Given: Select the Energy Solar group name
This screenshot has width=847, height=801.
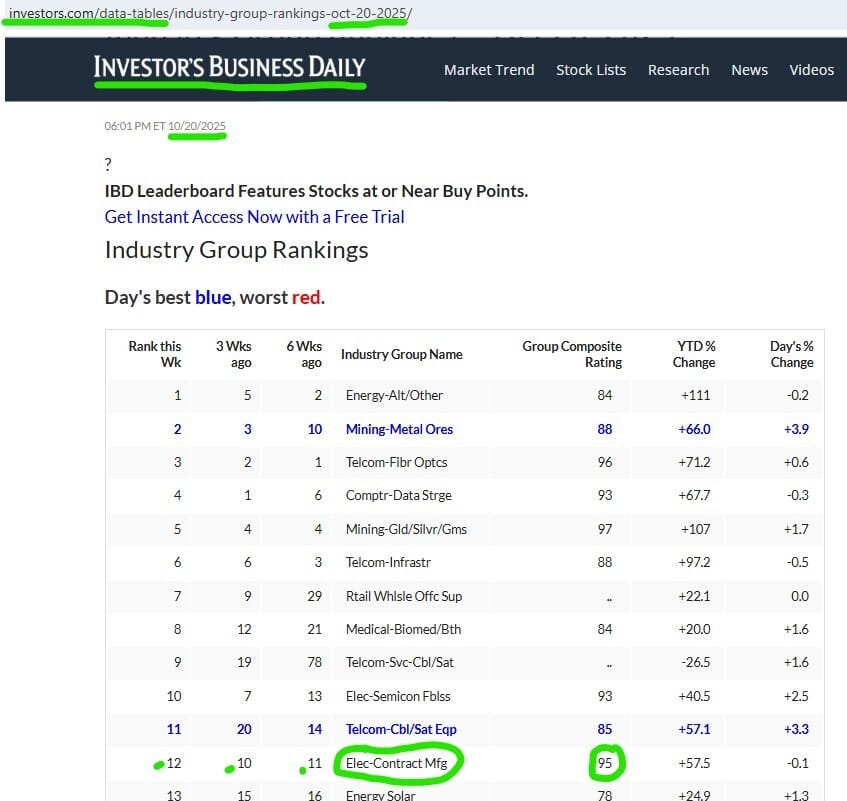Looking at the screenshot, I should pyautogui.click(x=381, y=796).
